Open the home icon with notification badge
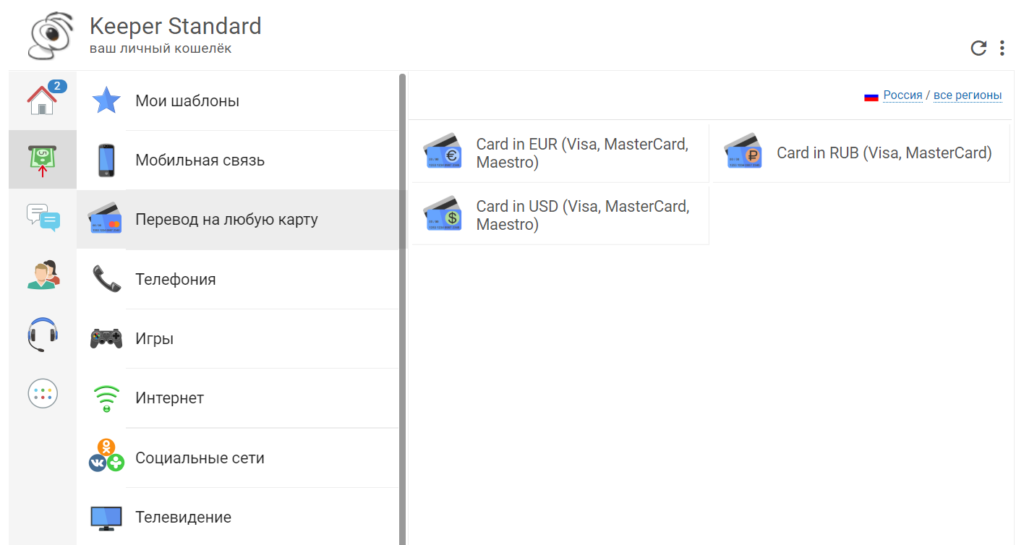The height and width of the screenshot is (545, 1024). pyautogui.click(x=43, y=100)
